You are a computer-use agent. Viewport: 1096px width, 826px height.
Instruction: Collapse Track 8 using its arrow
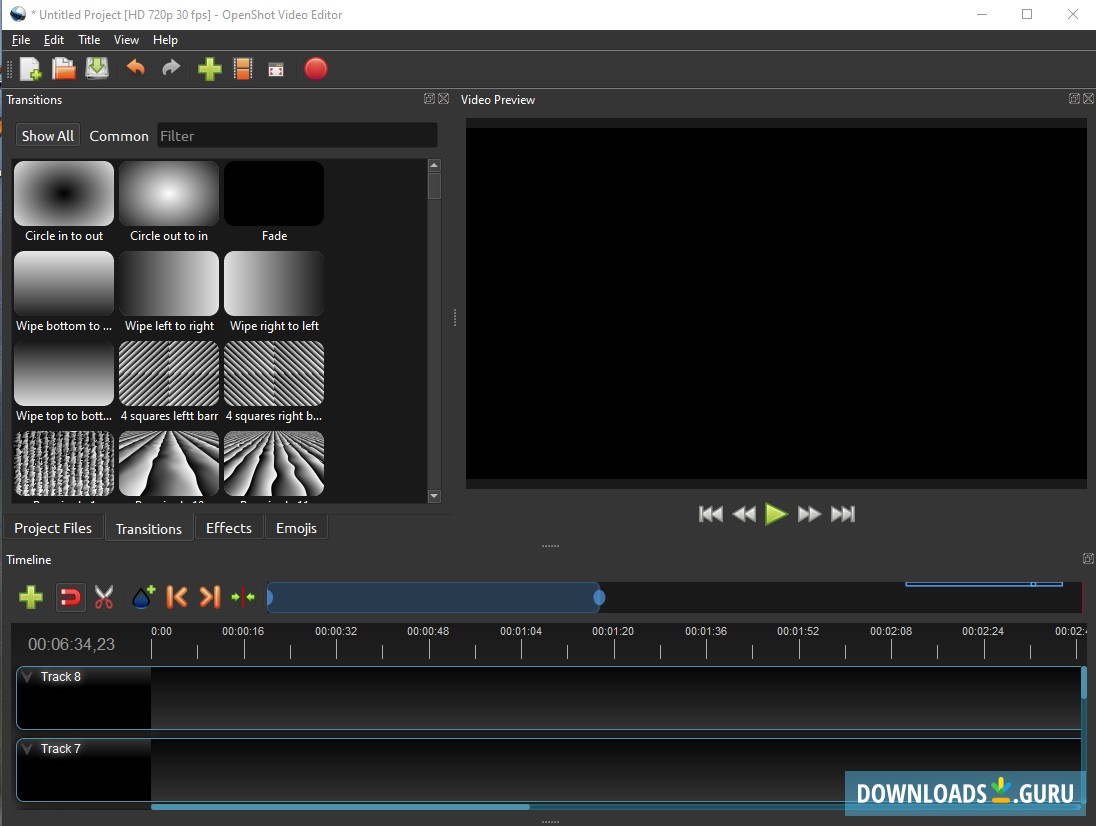pyautogui.click(x=27, y=676)
